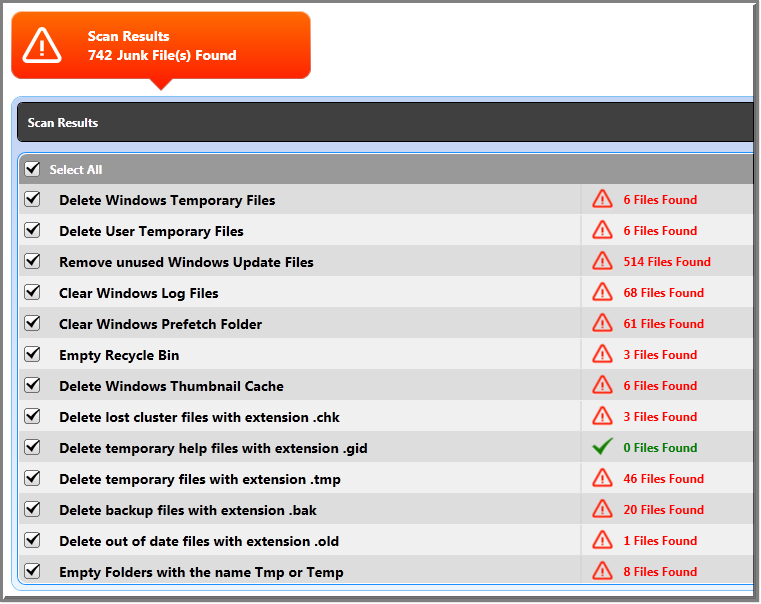The height and width of the screenshot is (604, 761).
Task: Toggle Delete Windows Temporary Files checkbox
Action: click(x=33, y=199)
